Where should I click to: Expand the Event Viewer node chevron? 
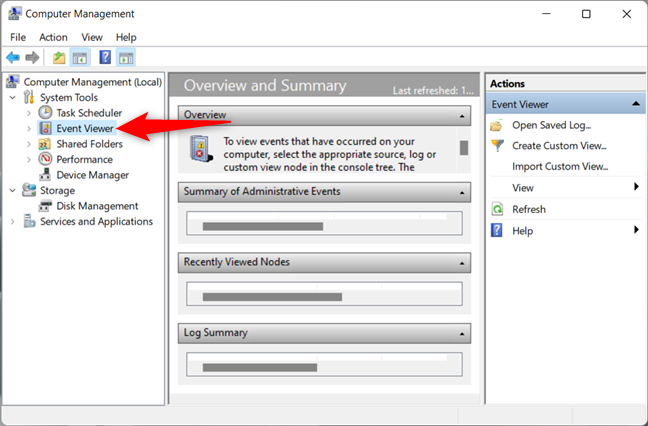point(29,129)
